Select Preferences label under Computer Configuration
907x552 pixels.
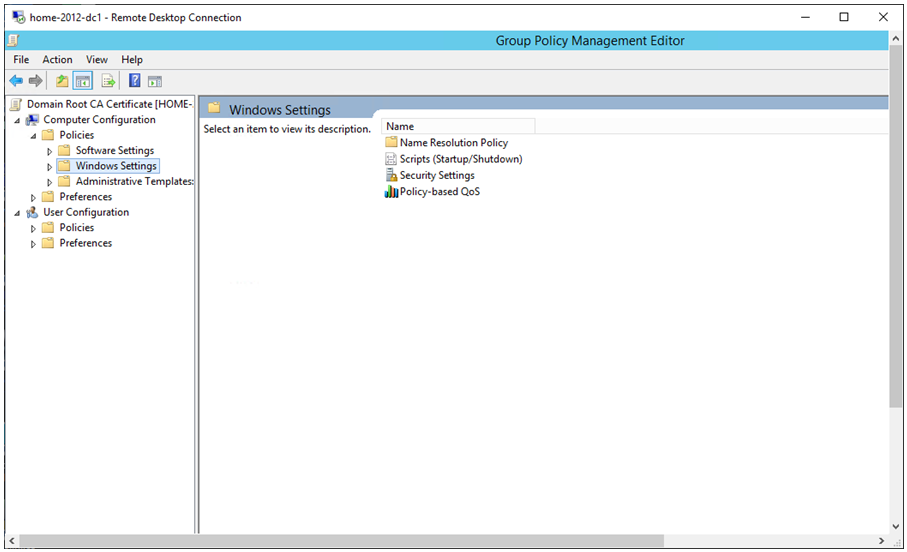(x=86, y=197)
